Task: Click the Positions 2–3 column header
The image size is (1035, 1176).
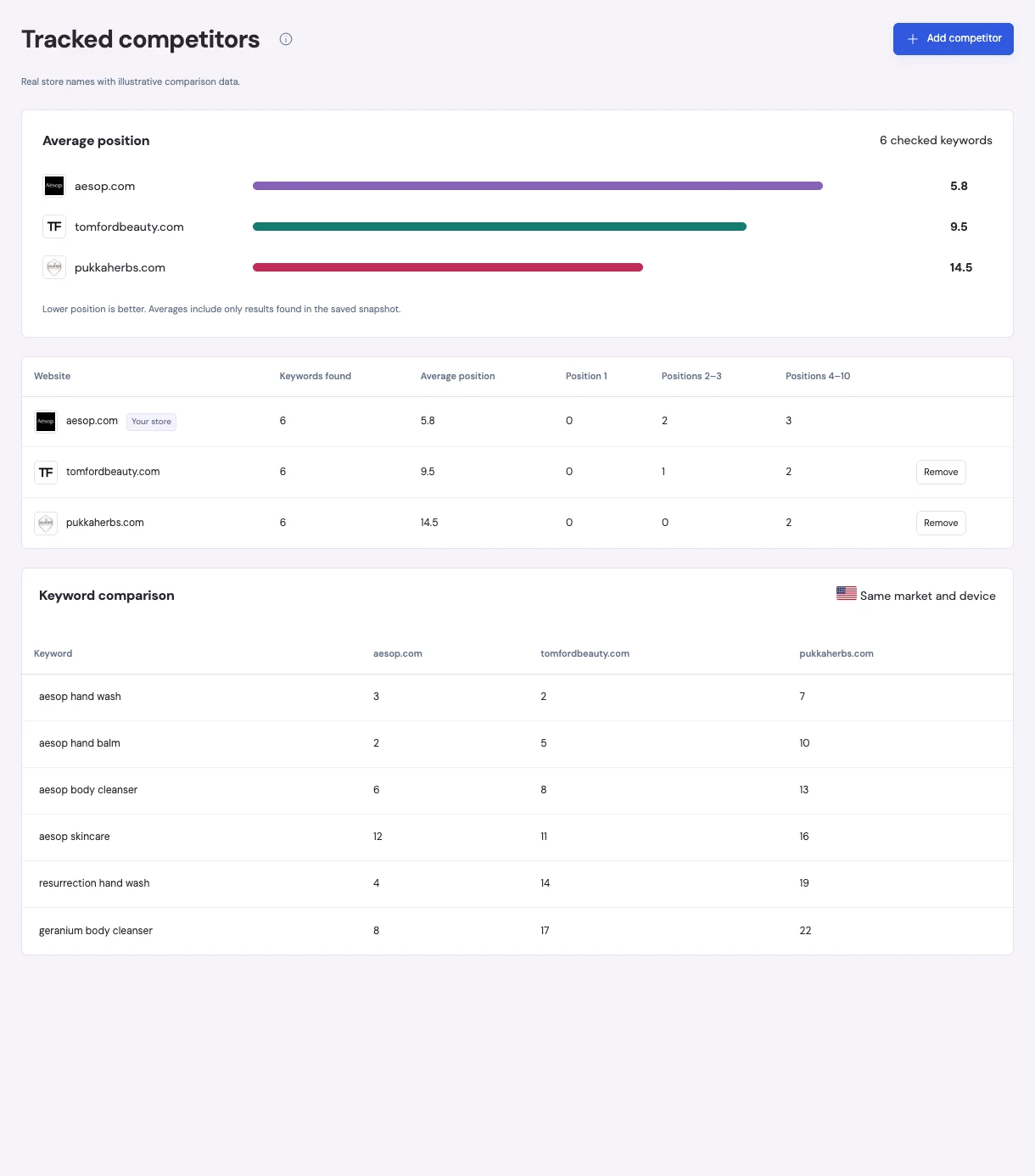Action: click(691, 376)
